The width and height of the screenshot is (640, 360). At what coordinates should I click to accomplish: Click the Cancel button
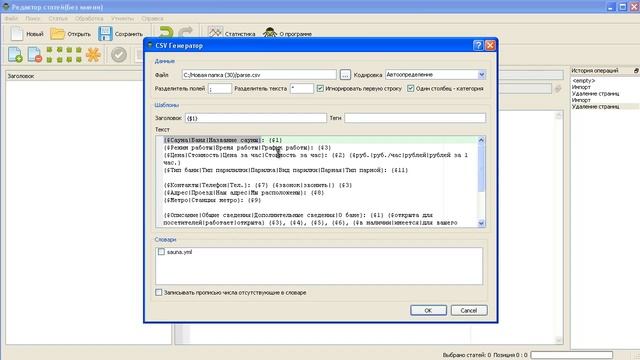[469, 310]
